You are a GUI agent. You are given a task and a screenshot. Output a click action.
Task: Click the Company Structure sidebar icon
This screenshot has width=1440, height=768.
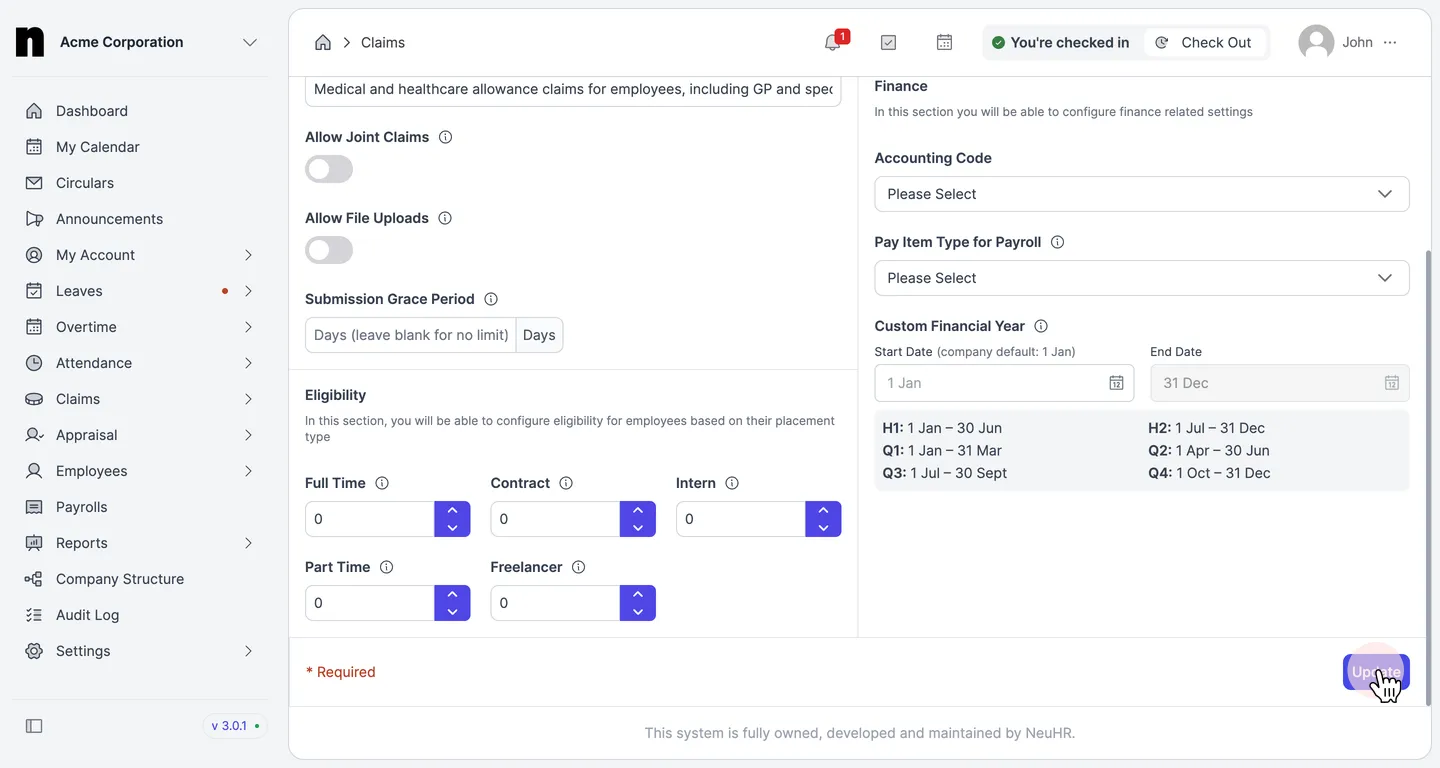(x=34, y=579)
